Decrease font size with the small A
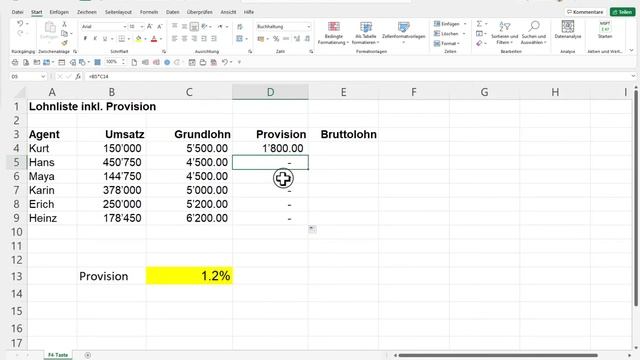 tap(160, 27)
